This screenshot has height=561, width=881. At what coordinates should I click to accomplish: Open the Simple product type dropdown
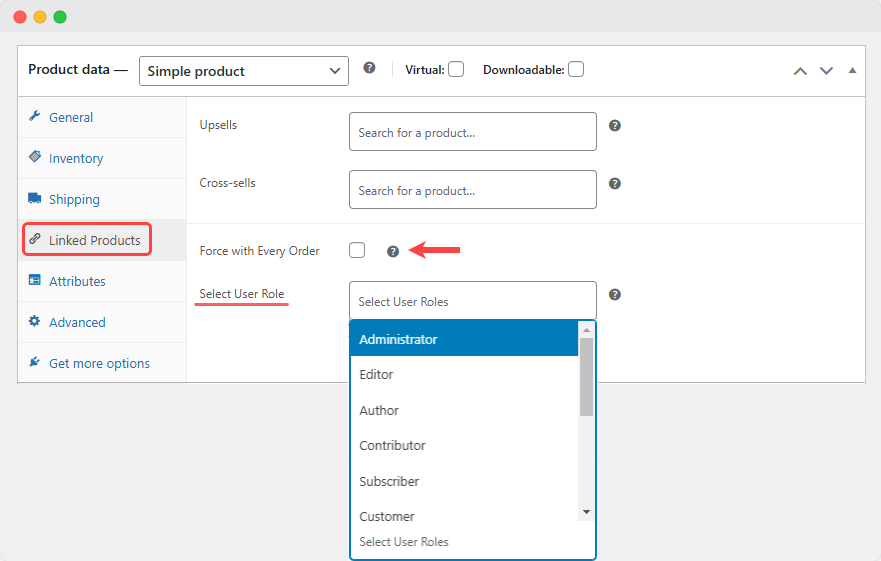coord(243,71)
